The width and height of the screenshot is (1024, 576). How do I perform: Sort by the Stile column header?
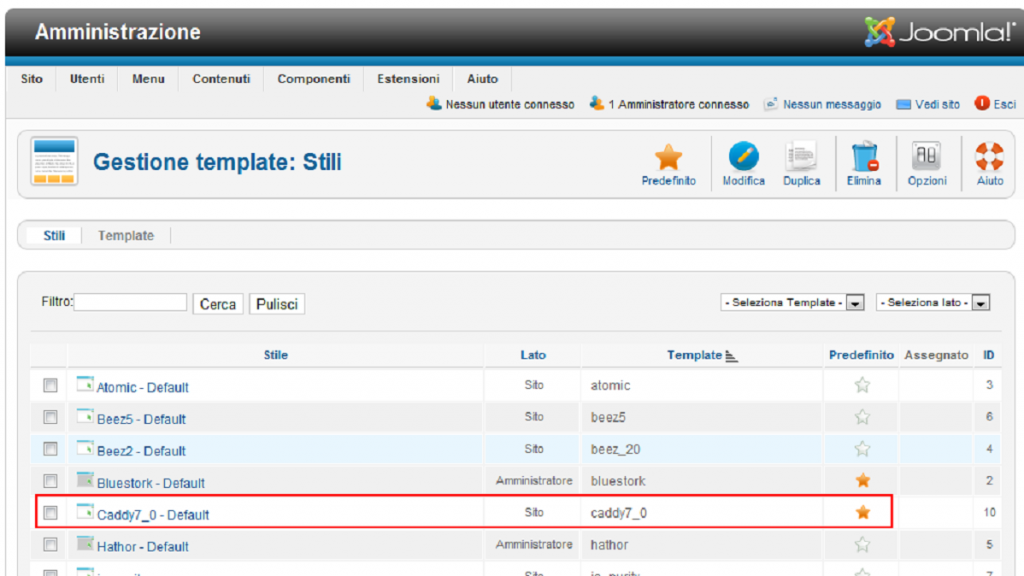tap(276, 355)
